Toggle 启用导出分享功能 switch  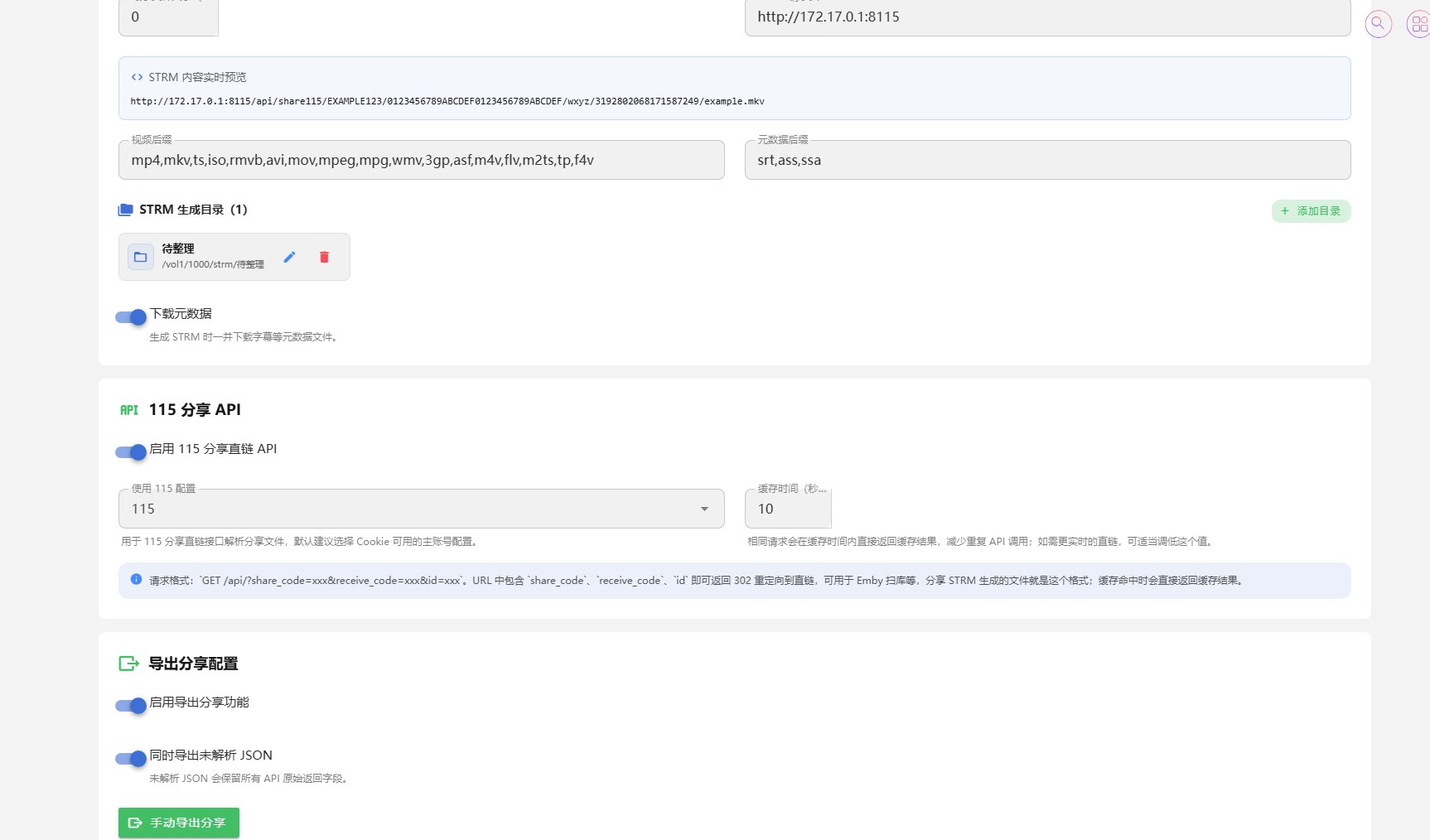(131, 705)
